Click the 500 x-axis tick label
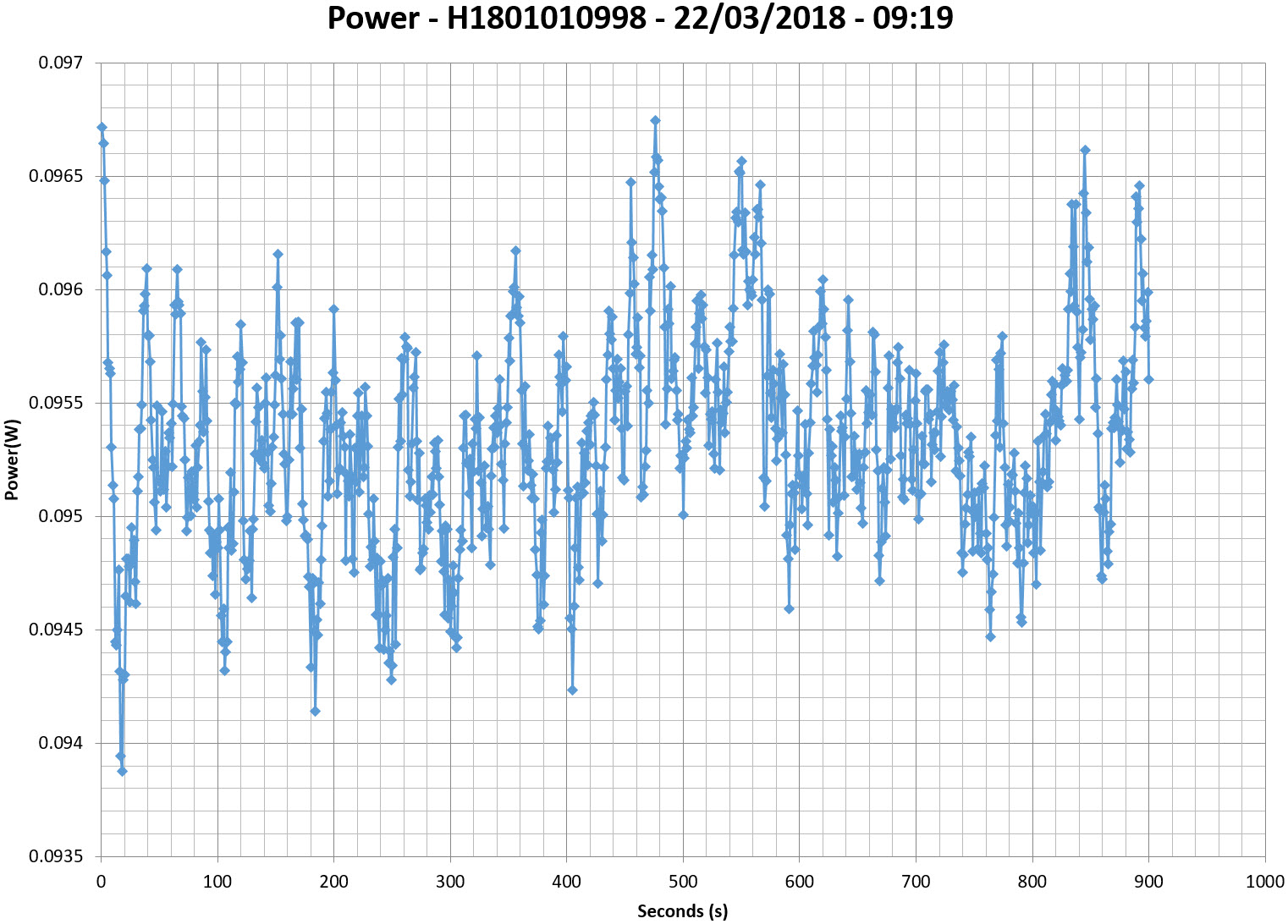 (x=683, y=882)
